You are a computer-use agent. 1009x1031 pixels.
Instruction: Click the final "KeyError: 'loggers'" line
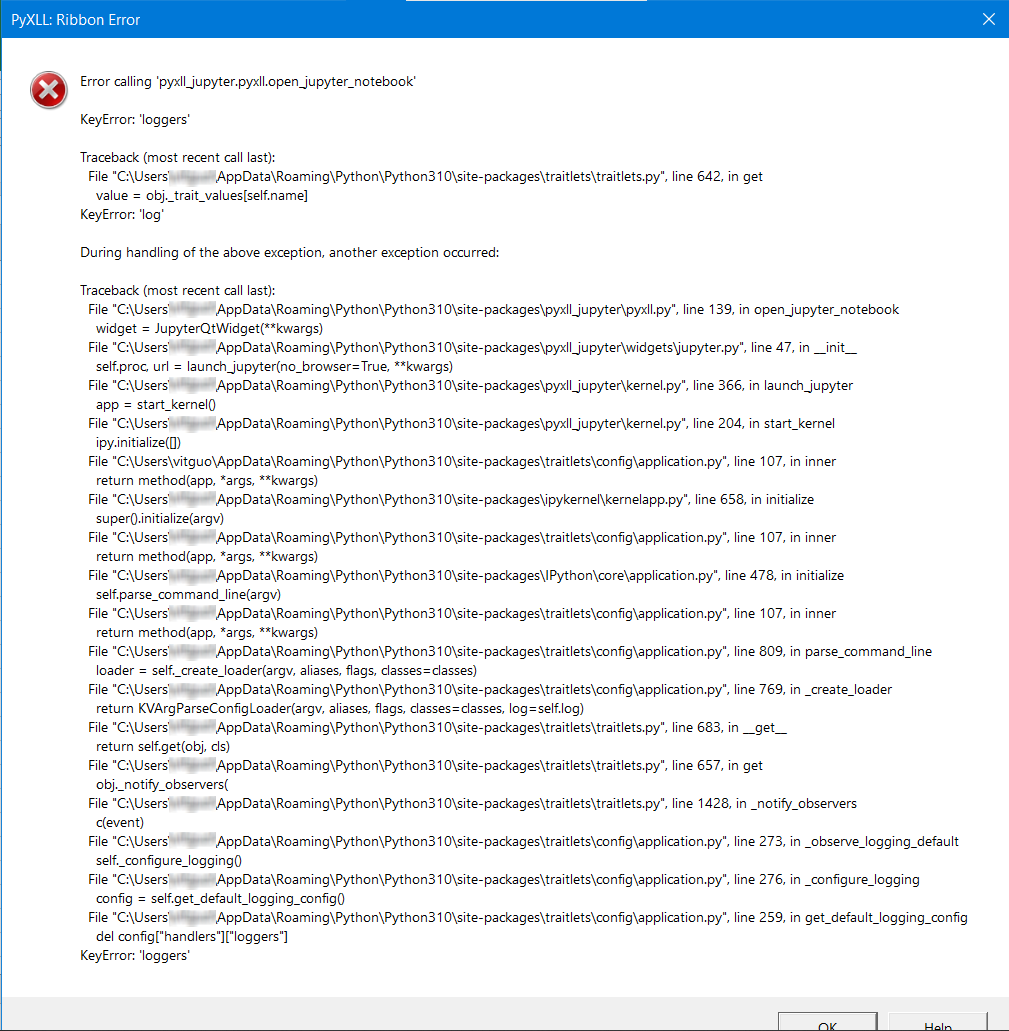tap(135, 955)
